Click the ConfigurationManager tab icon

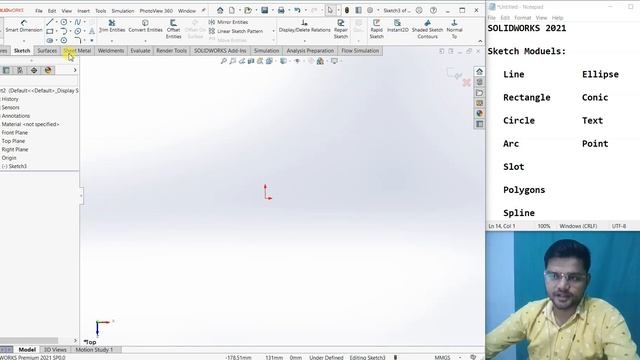[x=19, y=70]
